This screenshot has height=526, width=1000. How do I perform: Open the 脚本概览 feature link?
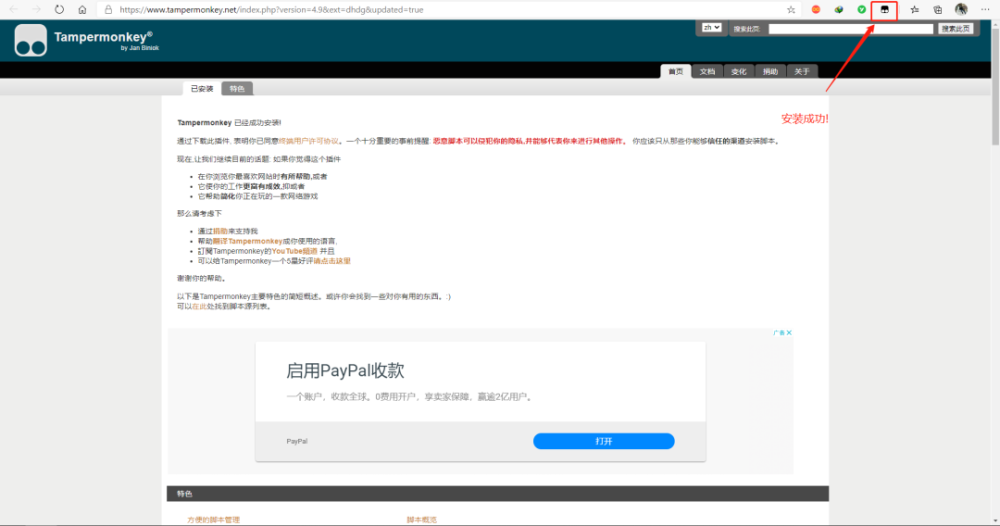422,520
